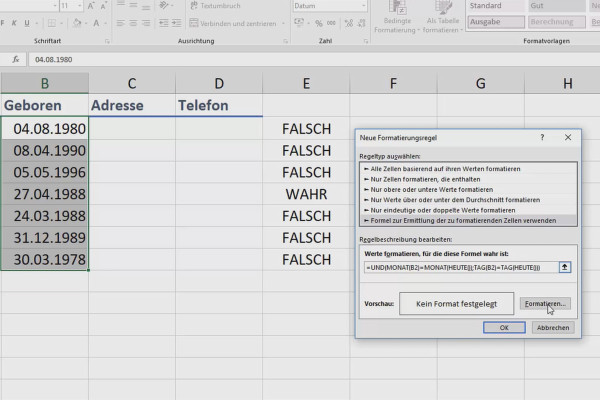
Task: Click the Adresse header cell
Action: coord(132,105)
